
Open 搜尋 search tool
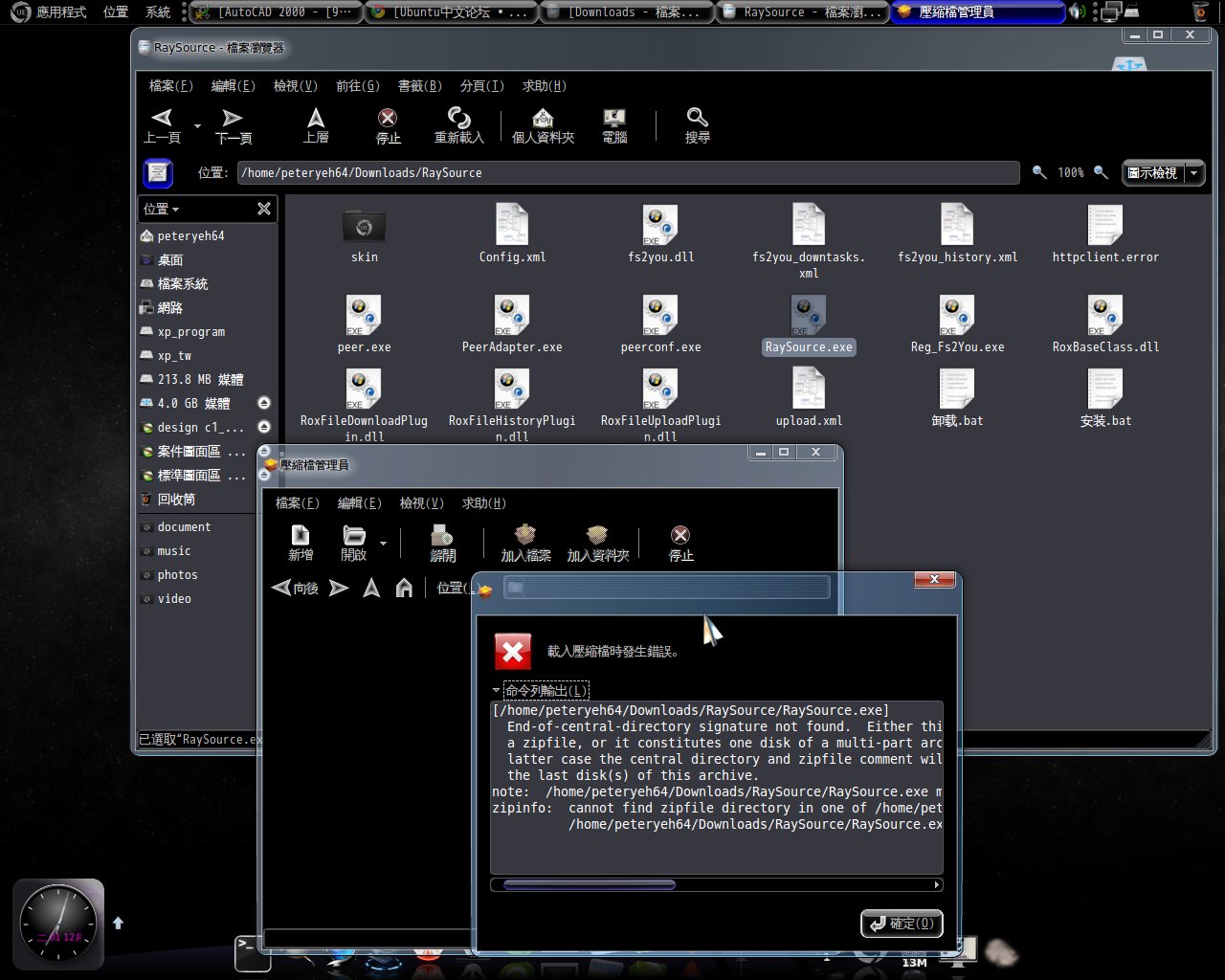tap(697, 125)
